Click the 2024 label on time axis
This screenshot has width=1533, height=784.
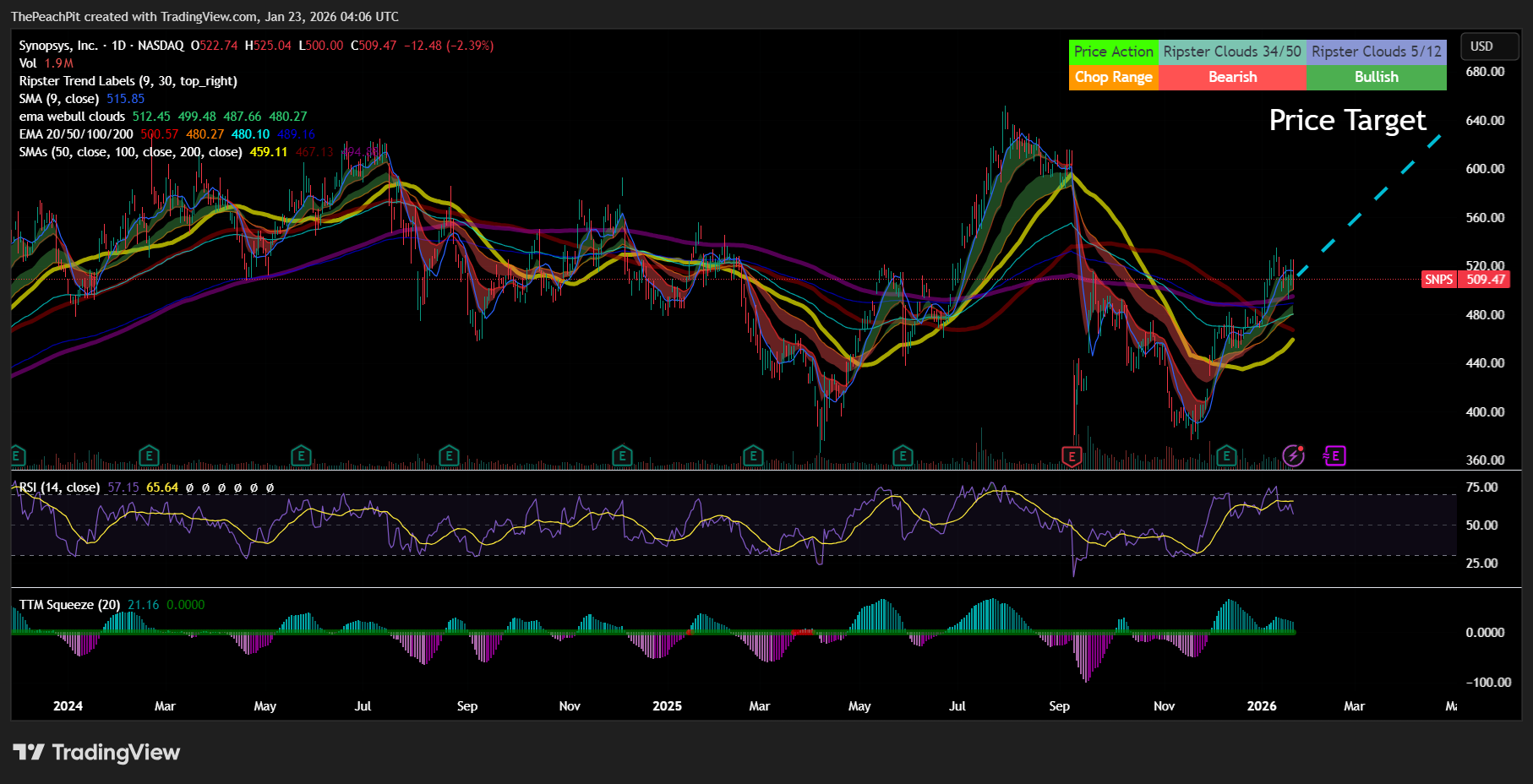[68, 706]
